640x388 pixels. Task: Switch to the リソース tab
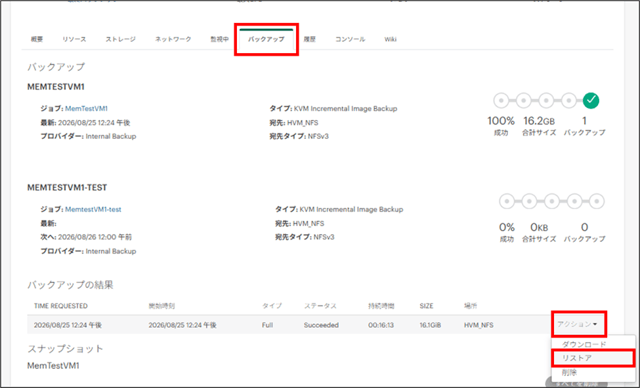click(x=74, y=39)
